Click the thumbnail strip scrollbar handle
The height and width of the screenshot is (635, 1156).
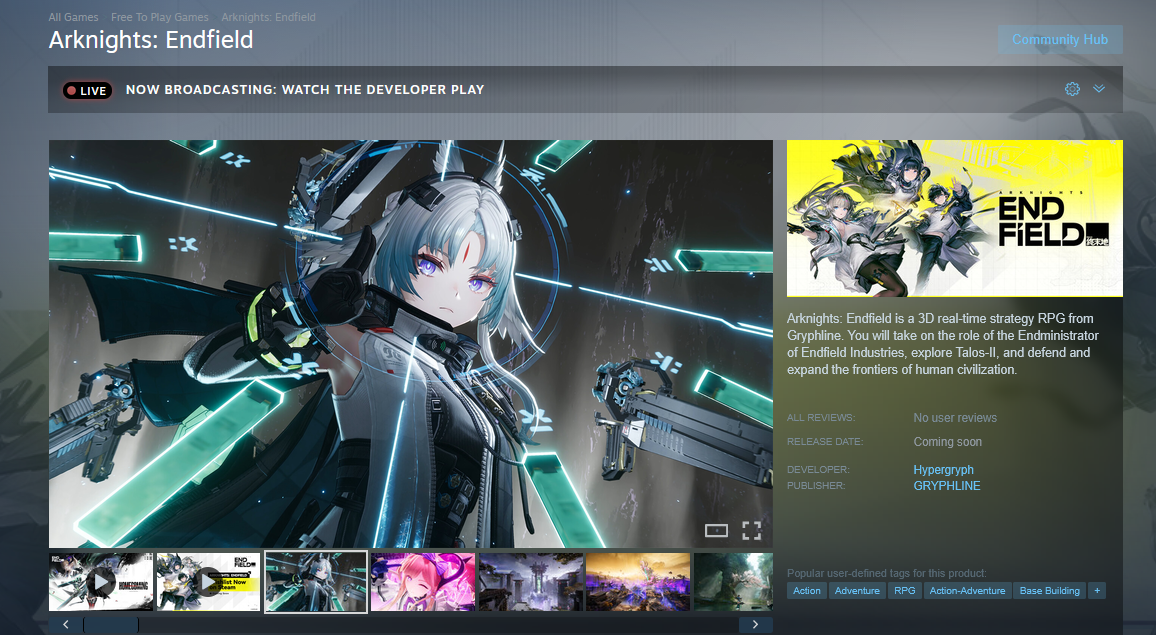pyautogui.click(x=111, y=625)
